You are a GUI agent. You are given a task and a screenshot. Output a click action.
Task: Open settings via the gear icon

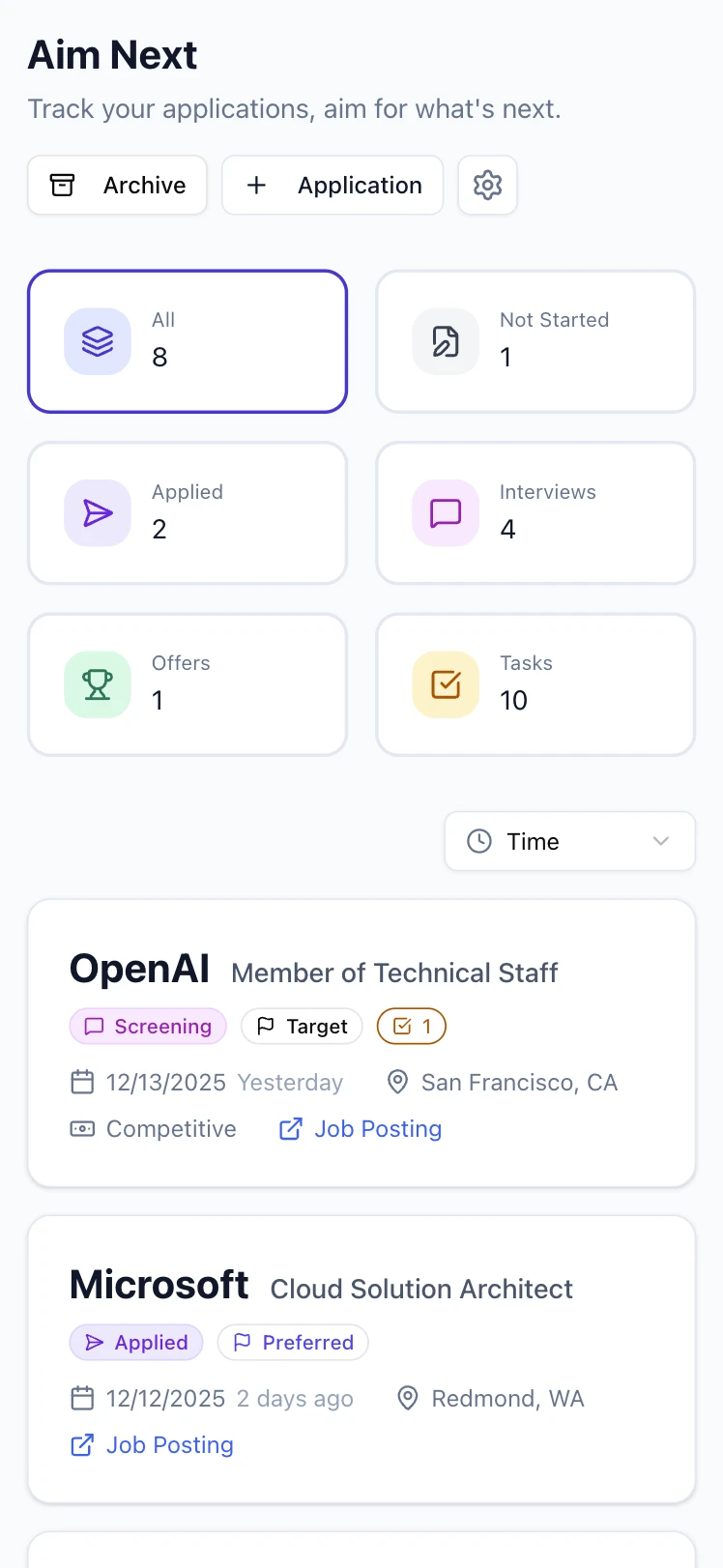click(x=487, y=185)
